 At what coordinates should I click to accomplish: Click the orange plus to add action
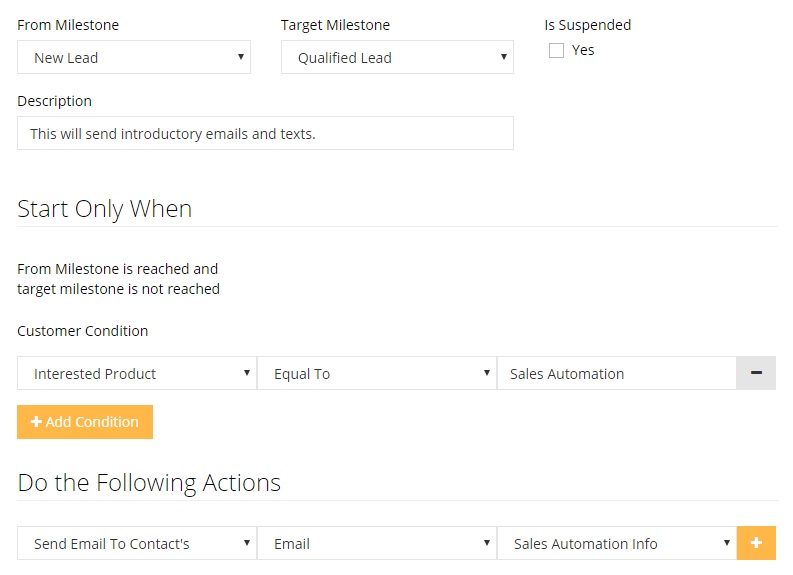click(756, 543)
